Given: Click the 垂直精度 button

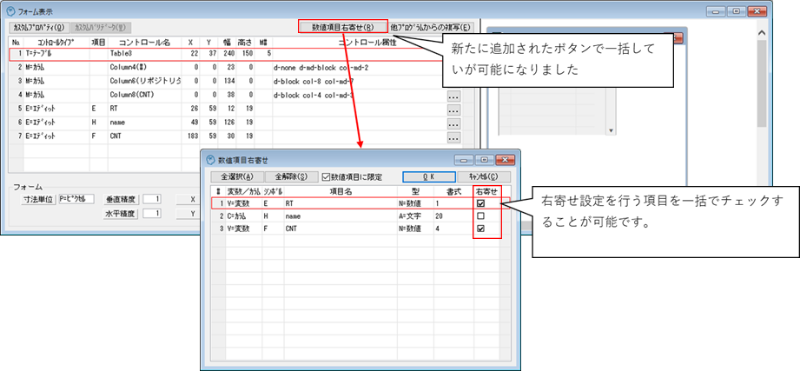Looking at the screenshot, I should pyautogui.click(x=121, y=200).
